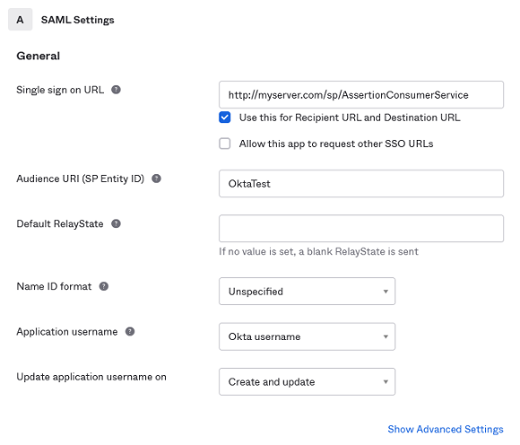This screenshot has height=445, width=520.
Task: Select the OktaTest Audience URI field
Action: point(361,184)
